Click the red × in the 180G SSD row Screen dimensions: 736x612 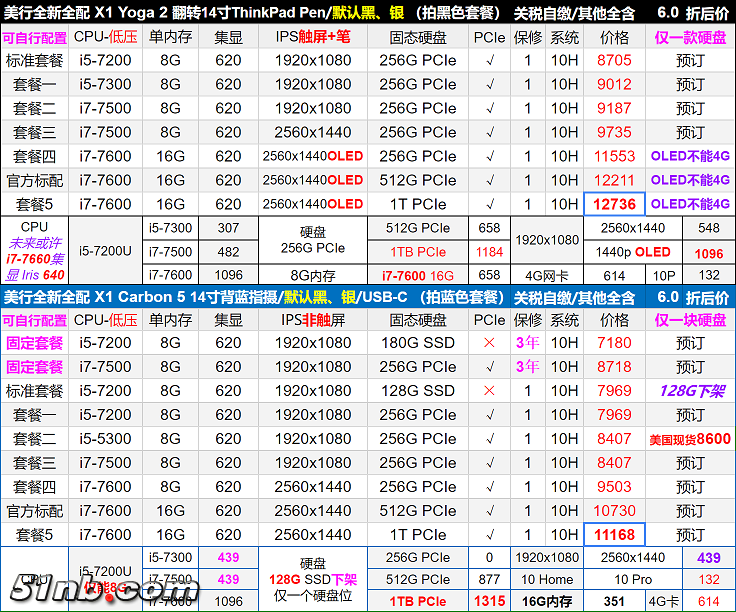click(x=489, y=343)
